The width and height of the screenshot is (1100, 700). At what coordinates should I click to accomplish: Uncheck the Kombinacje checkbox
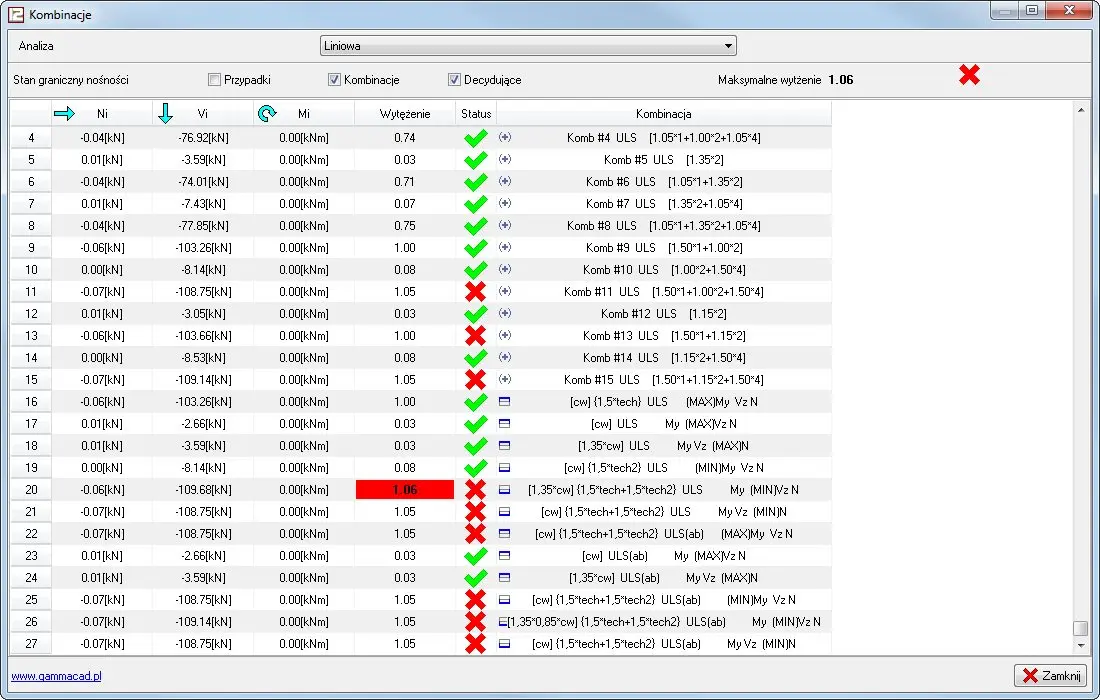point(335,80)
